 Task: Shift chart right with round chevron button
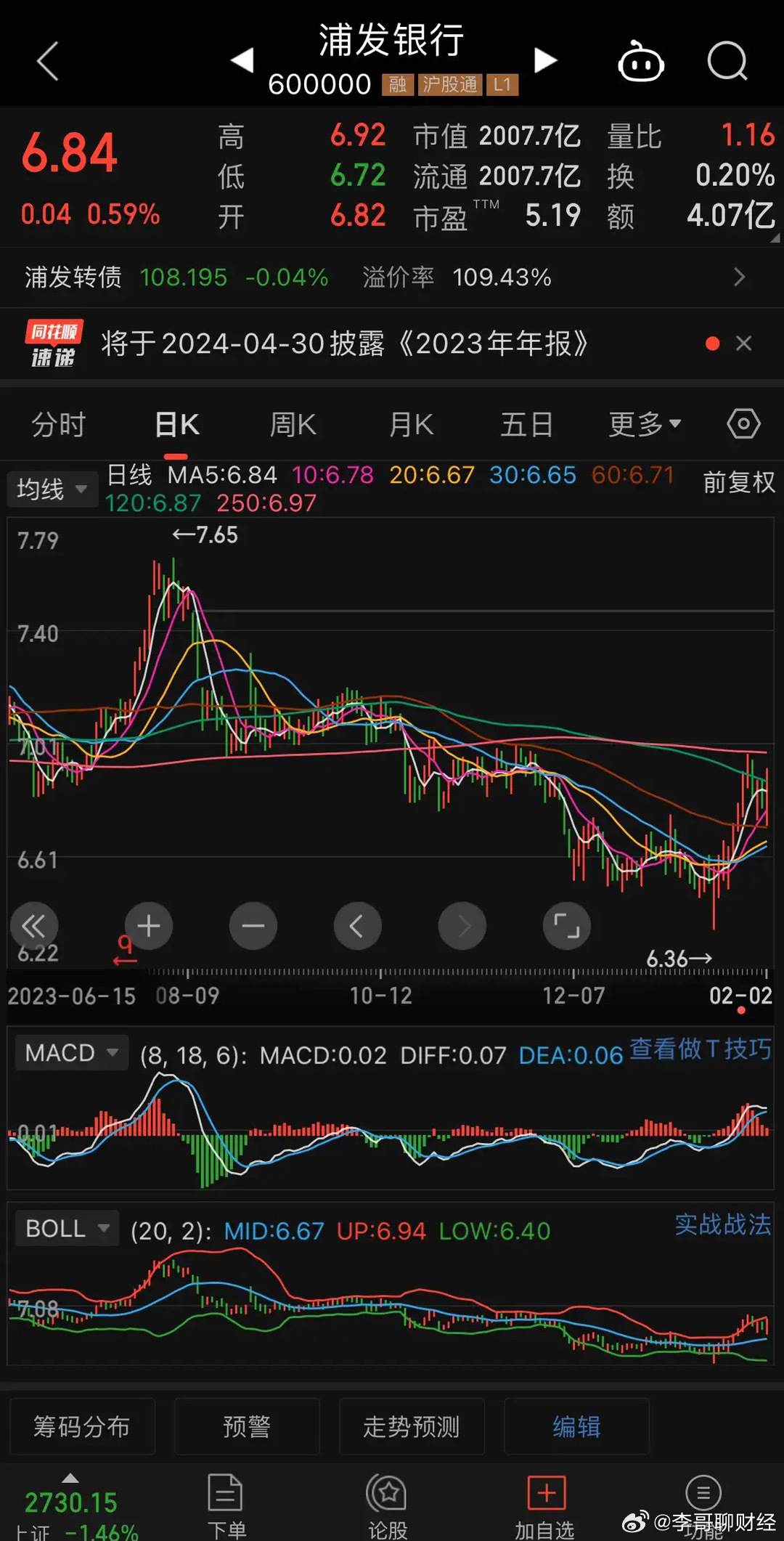point(462,926)
